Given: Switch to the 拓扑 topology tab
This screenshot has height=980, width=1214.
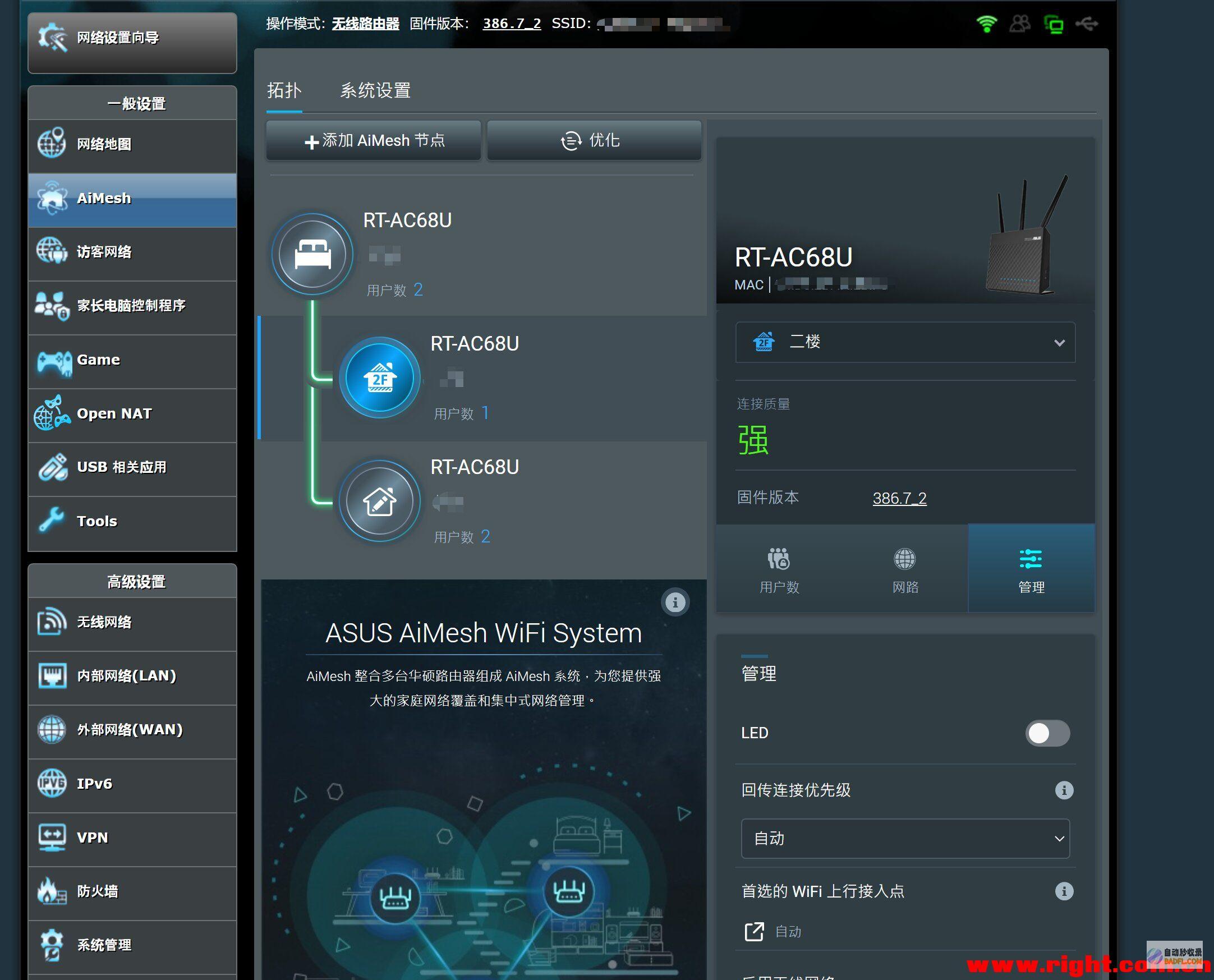Looking at the screenshot, I should 284,91.
